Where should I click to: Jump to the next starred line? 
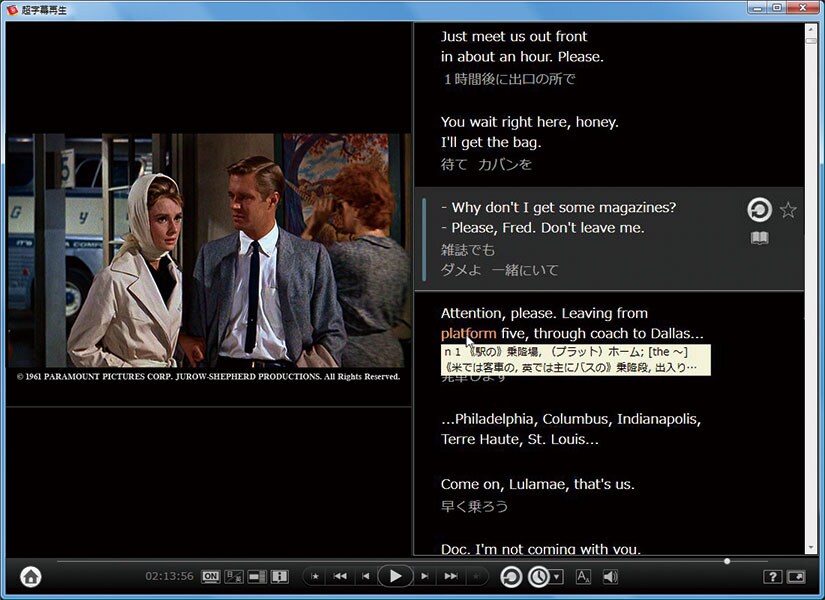click(476, 576)
